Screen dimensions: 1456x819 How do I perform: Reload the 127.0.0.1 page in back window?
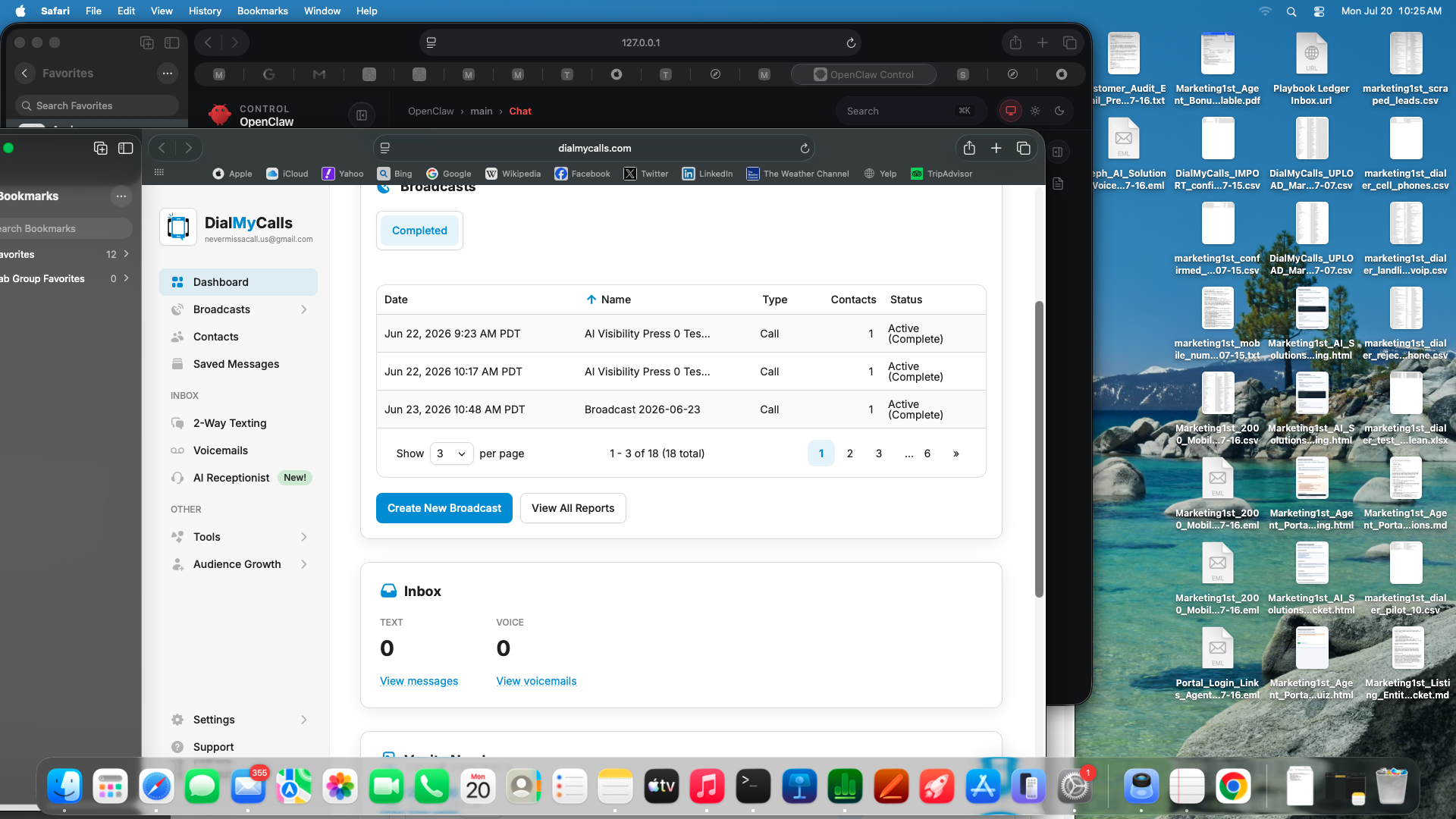point(851,43)
